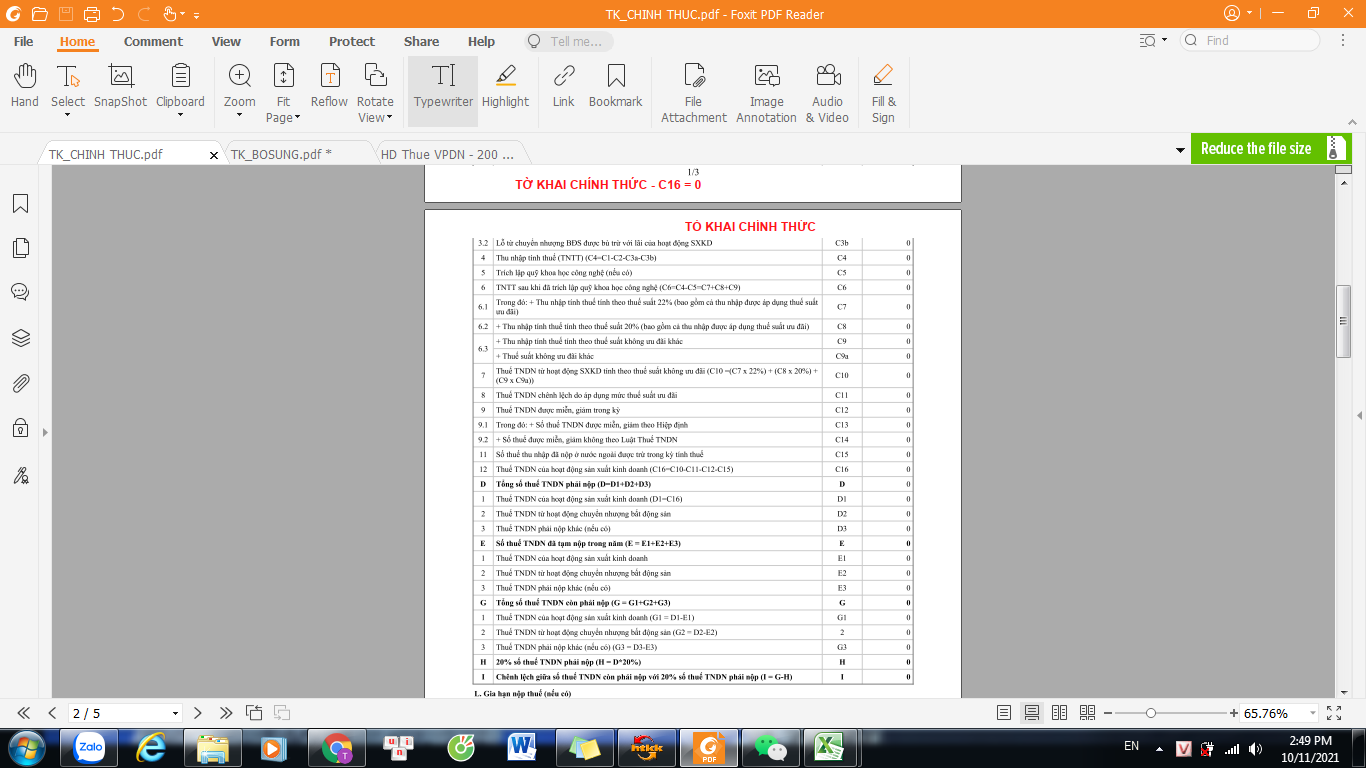Switch to the TK_BOSUNG.pdf tab
This screenshot has width=1366, height=768.
point(281,155)
